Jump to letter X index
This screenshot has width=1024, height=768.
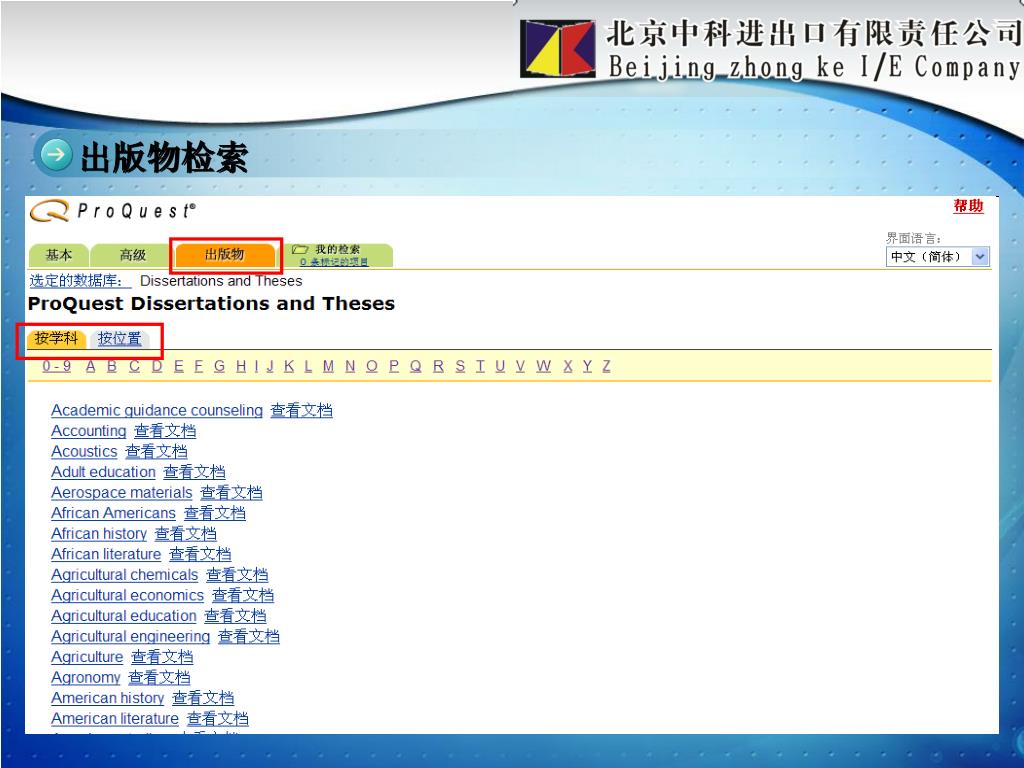click(x=568, y=366)
